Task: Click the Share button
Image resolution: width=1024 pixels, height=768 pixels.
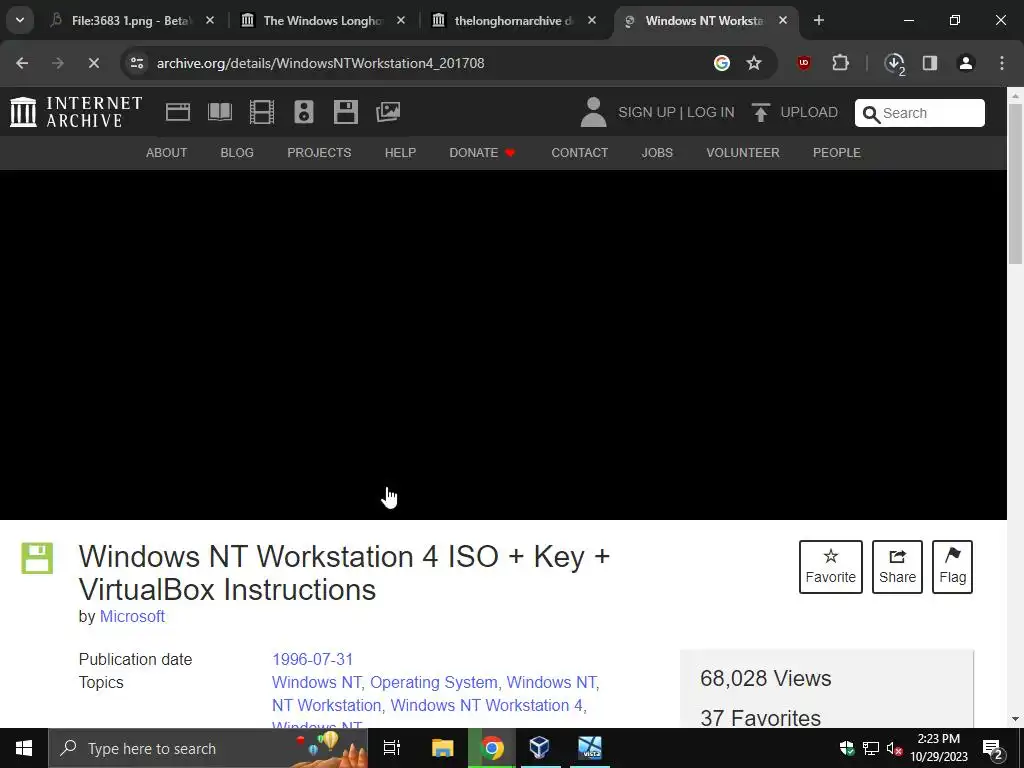Action: pos(897,567)
